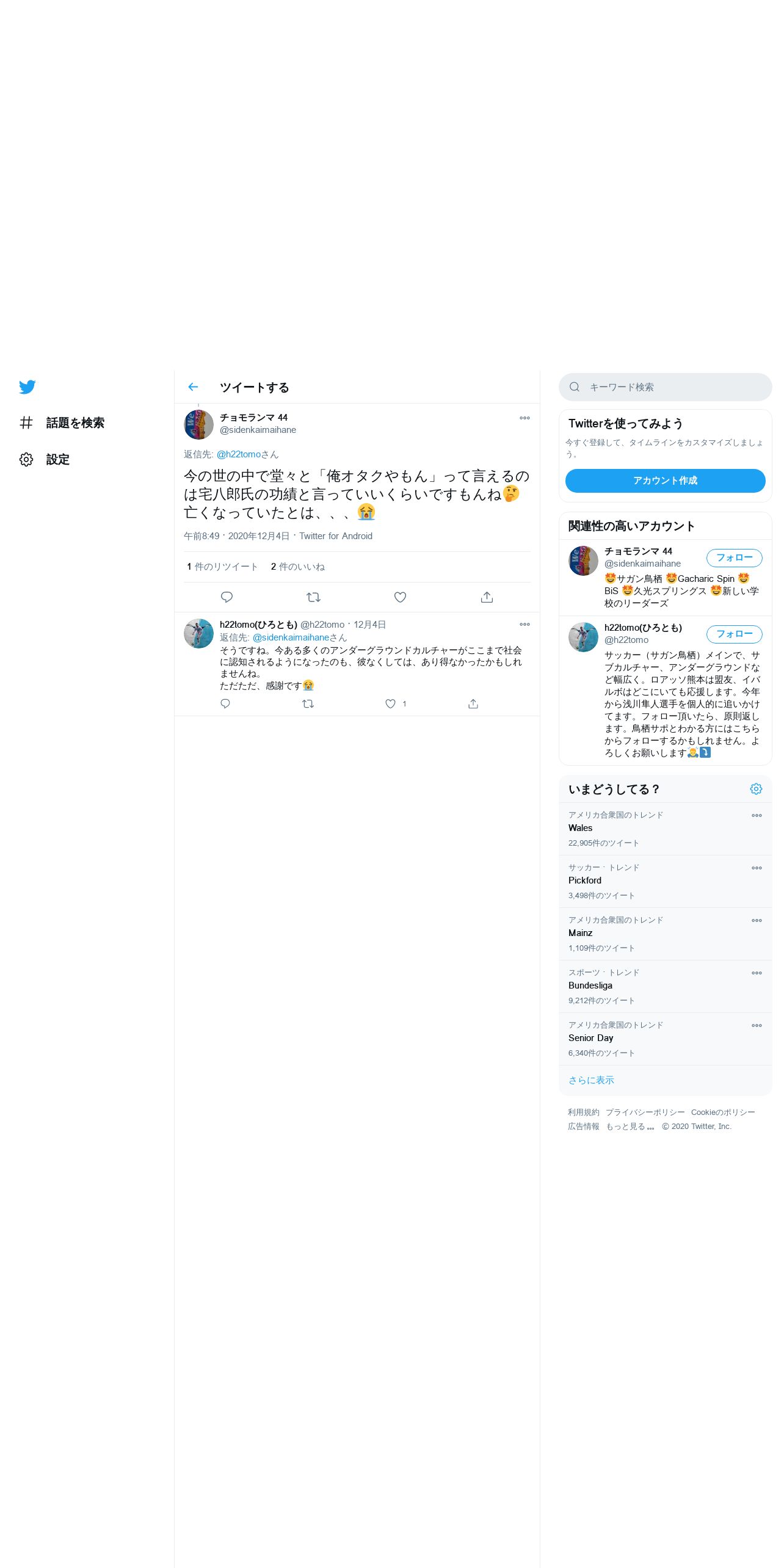Share the h22tomo reply tweet
The image size is (784, 1568).
(x=473, y=704)
